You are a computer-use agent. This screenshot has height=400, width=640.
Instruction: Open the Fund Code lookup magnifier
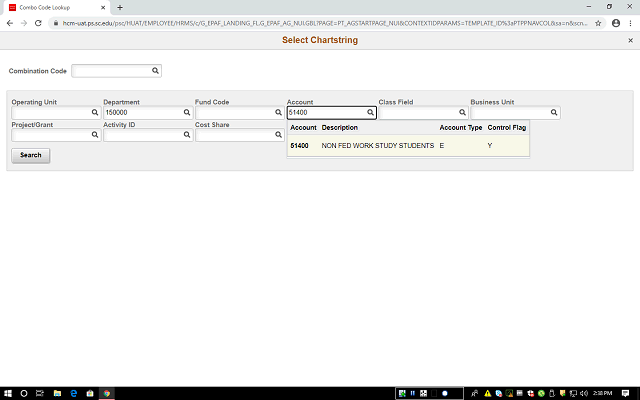click(278, 112)
